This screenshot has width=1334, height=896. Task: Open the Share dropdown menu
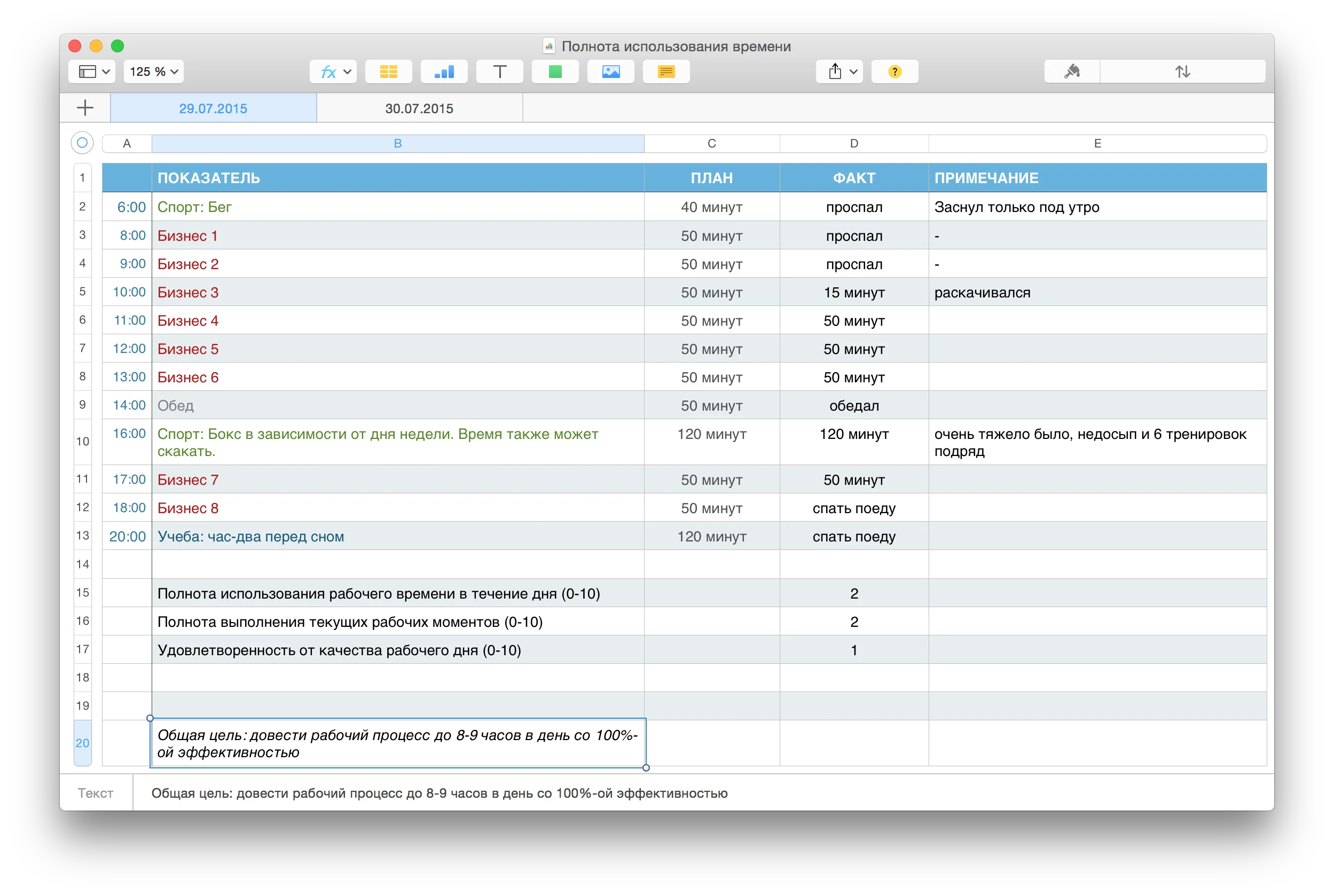pos(839,72)
